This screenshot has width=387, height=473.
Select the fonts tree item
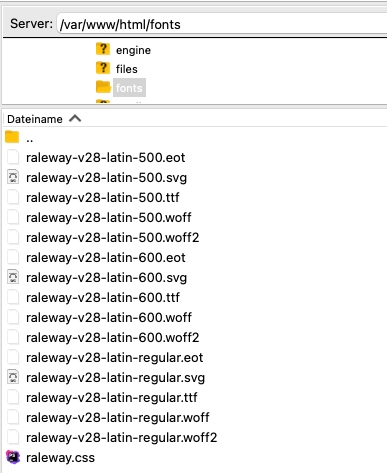click(129, 88)
